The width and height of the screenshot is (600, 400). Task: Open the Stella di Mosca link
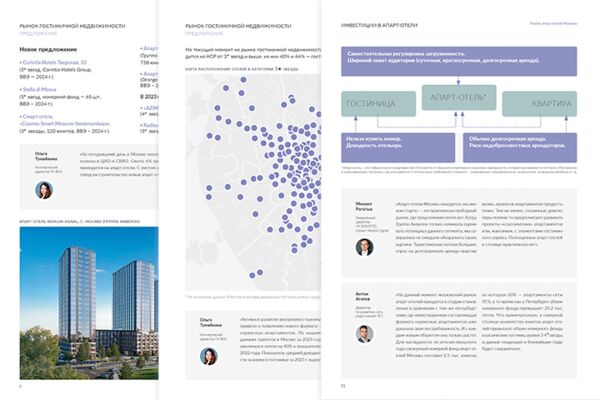tap(39, 89)
